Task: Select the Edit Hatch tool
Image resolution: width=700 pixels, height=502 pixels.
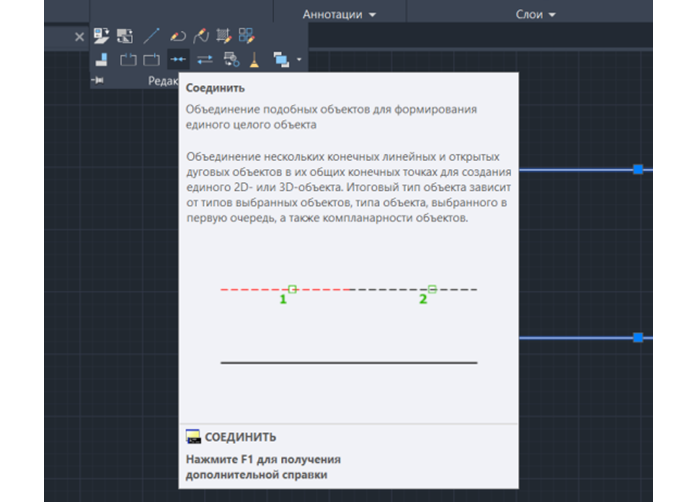Action: coord(224,36)
